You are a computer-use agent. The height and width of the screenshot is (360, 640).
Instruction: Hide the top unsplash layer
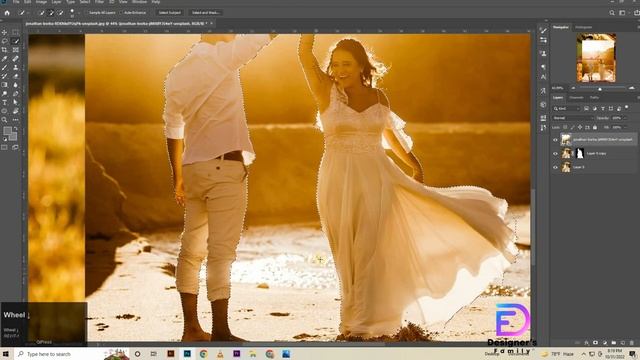point(555,140)
